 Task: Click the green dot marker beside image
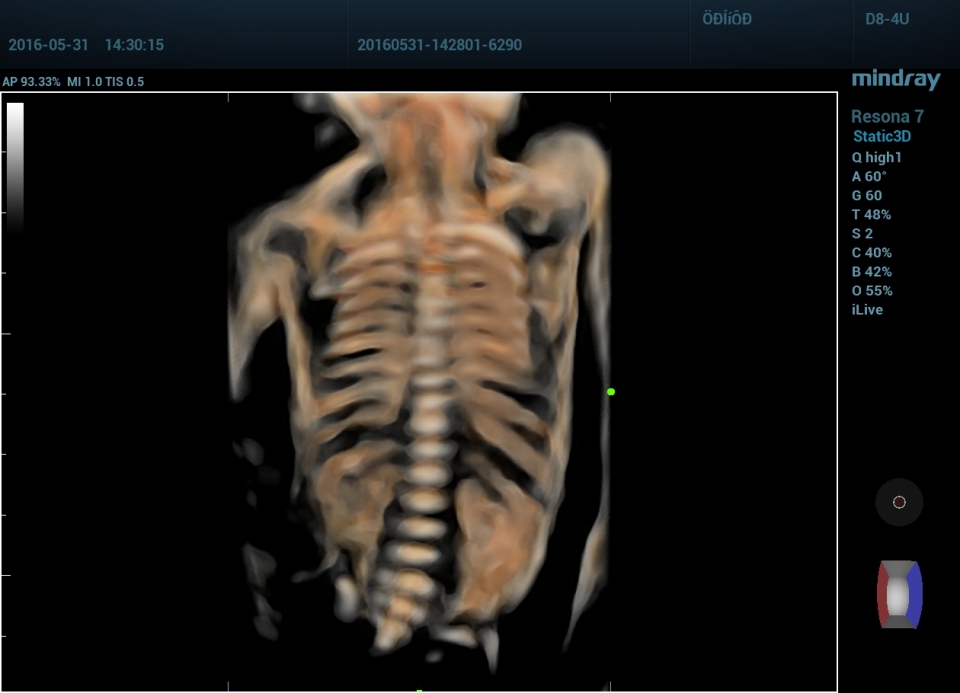(611, 392)
